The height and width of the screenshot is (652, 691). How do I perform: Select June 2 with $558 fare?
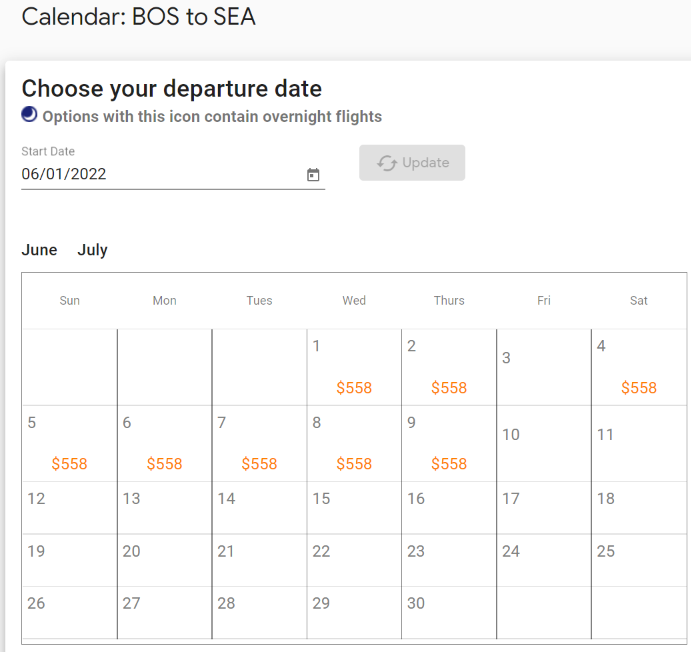449,367
